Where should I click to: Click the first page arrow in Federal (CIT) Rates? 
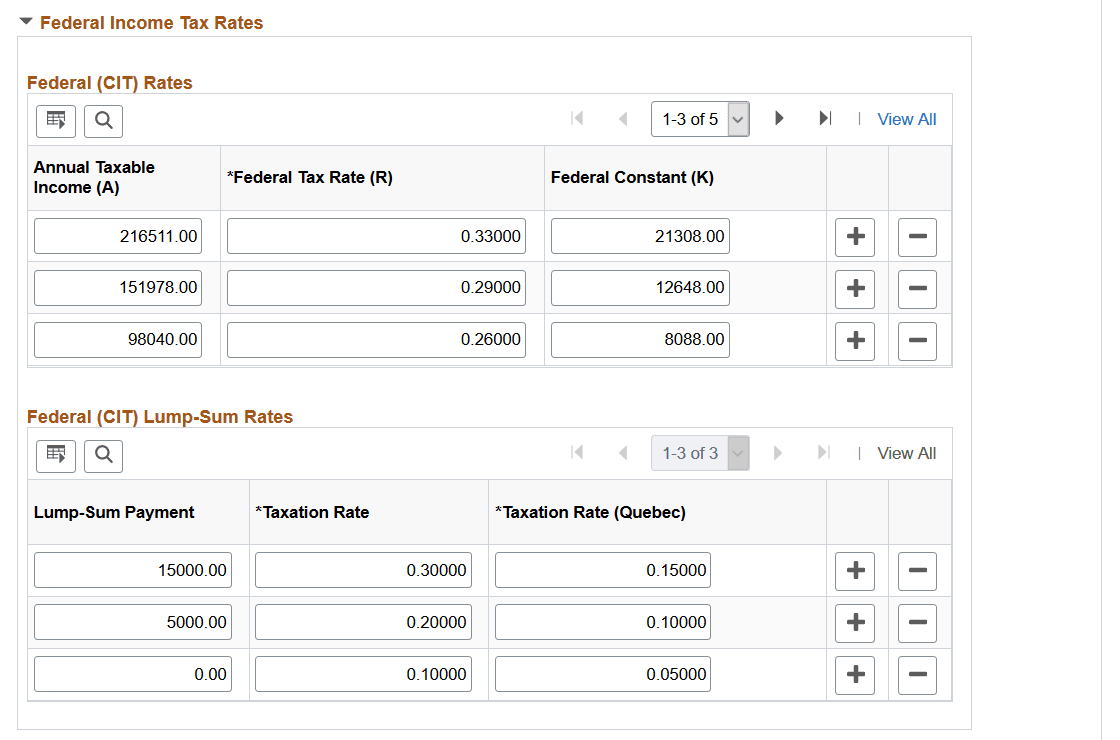click(577, 118)
